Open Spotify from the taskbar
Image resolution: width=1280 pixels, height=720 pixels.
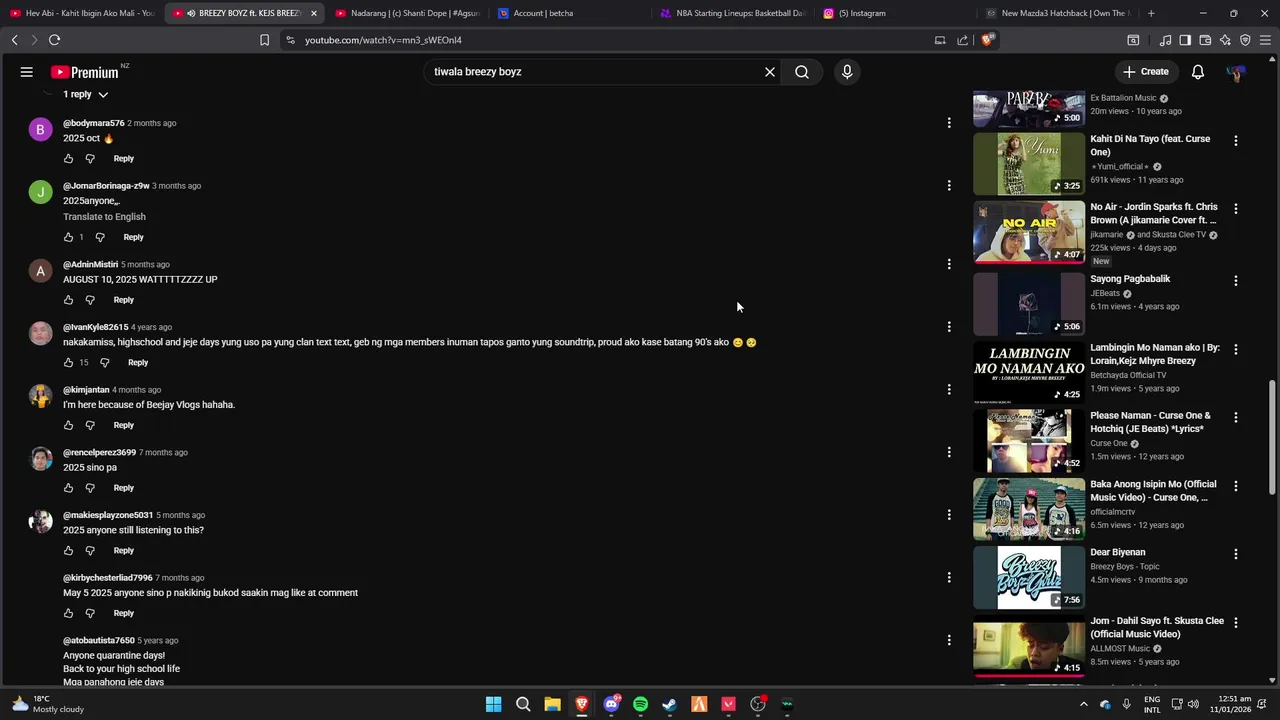point(640,704)
